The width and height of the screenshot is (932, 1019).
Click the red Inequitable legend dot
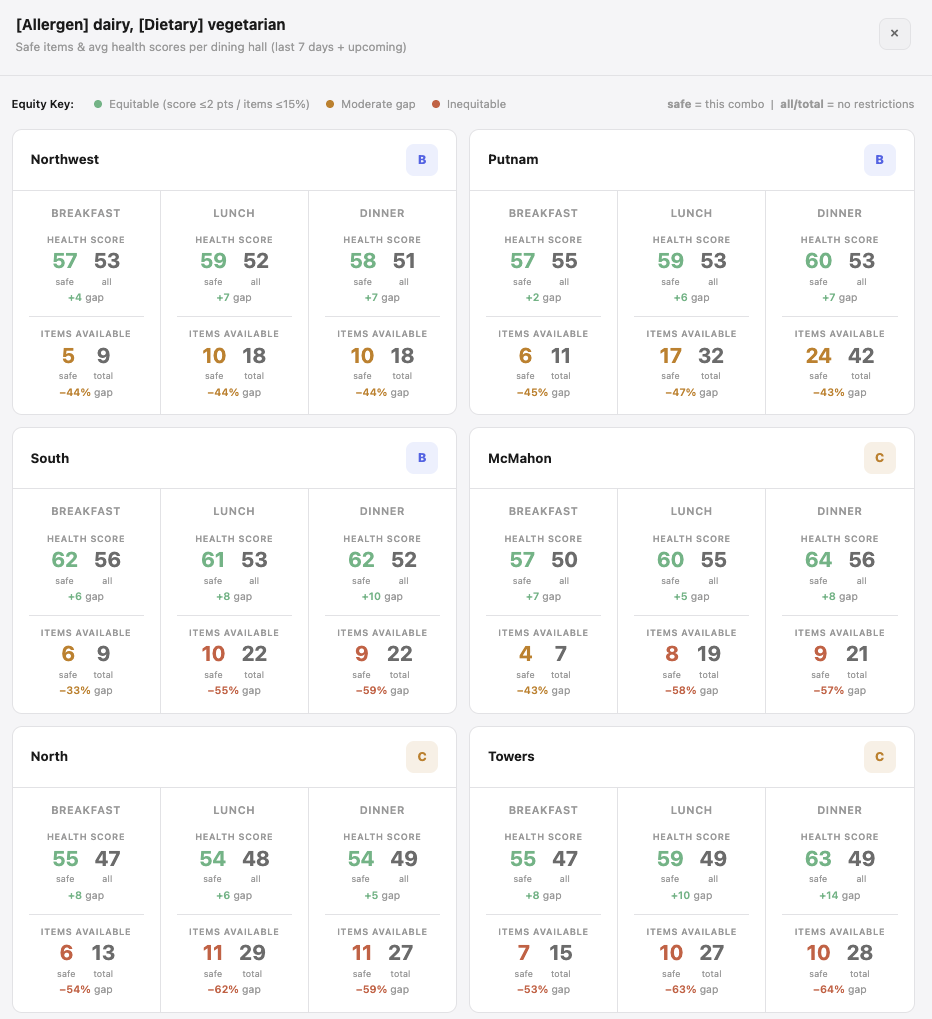(x=435, y=104)
